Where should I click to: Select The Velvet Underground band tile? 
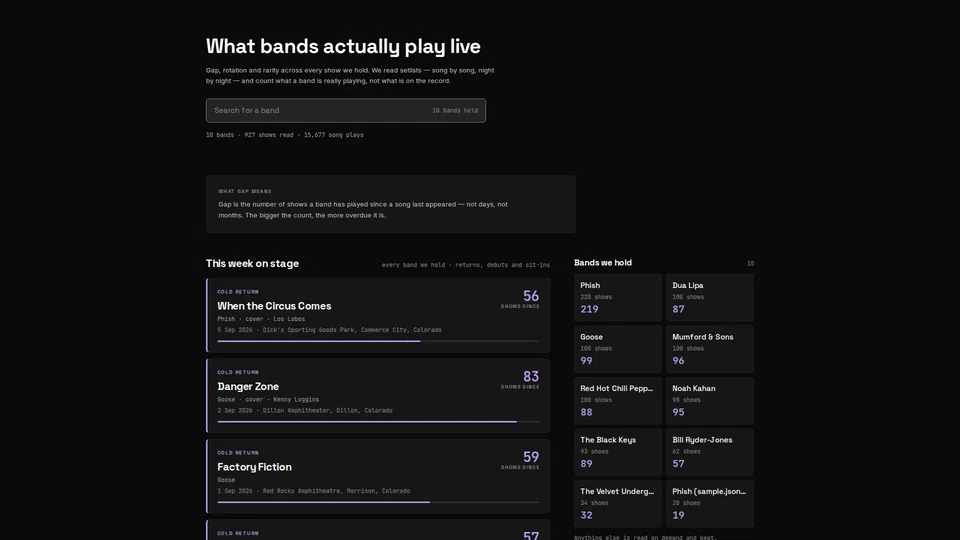pos(618,503)
